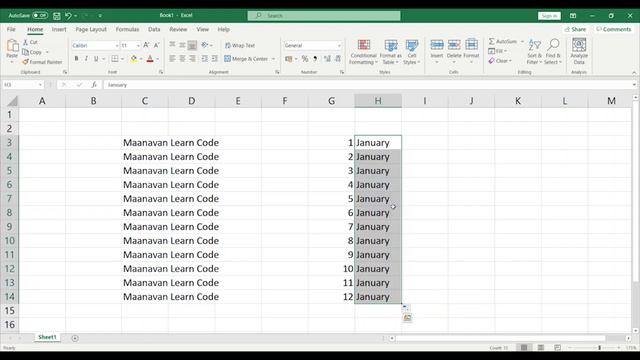Activate the Format Painter brush
The height and width of the screenshot is (360, 640).
pyautogui.click(x=25, y=62)
